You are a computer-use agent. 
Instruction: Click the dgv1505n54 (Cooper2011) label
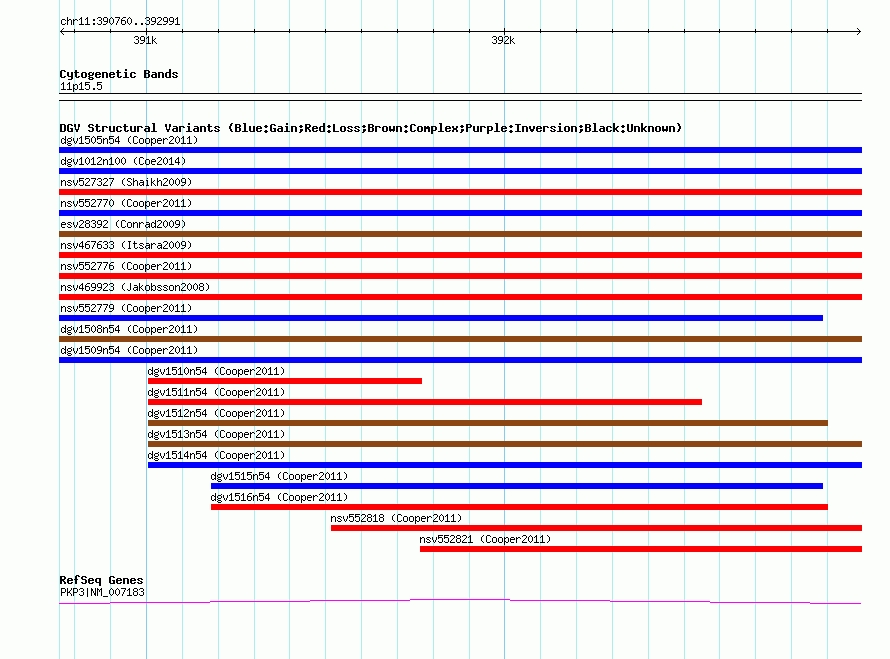tap(129, 140)
